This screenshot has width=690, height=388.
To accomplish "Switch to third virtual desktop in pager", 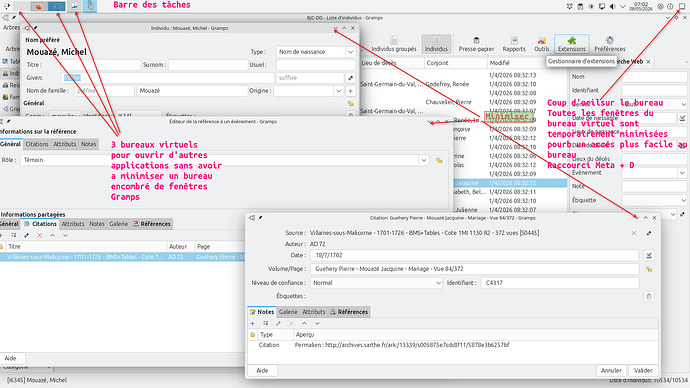I will [x=57, y=6].
